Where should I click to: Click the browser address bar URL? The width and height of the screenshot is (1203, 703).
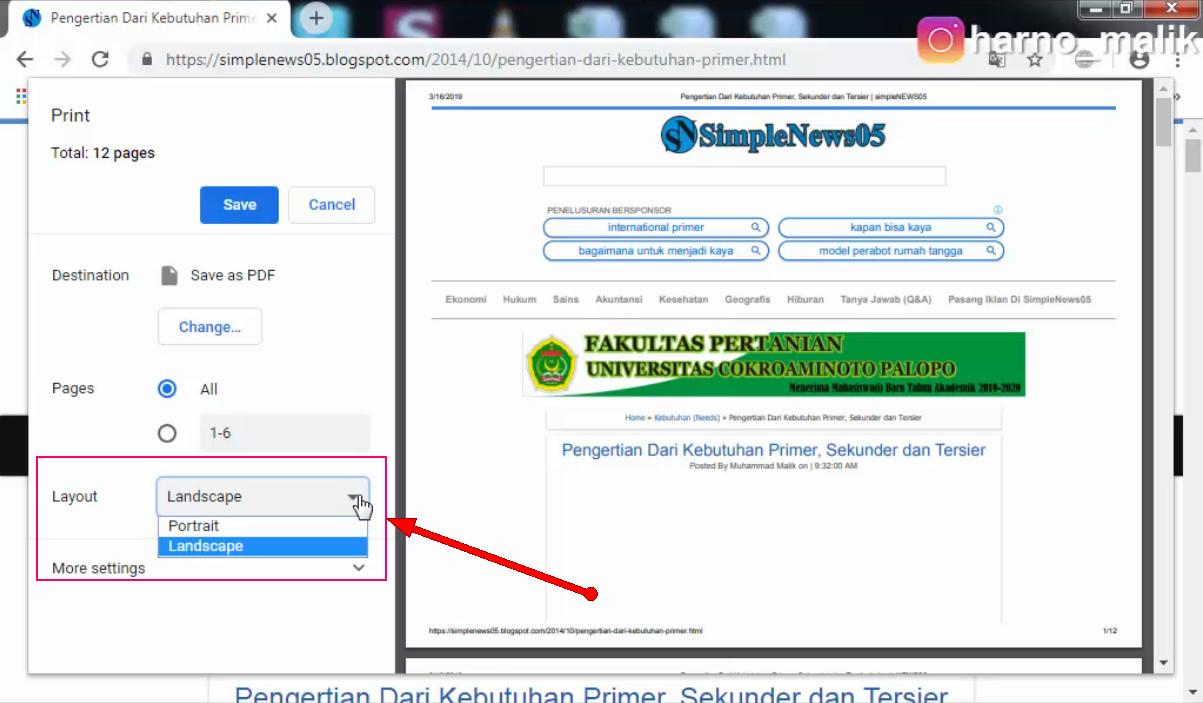click(476, 60)
